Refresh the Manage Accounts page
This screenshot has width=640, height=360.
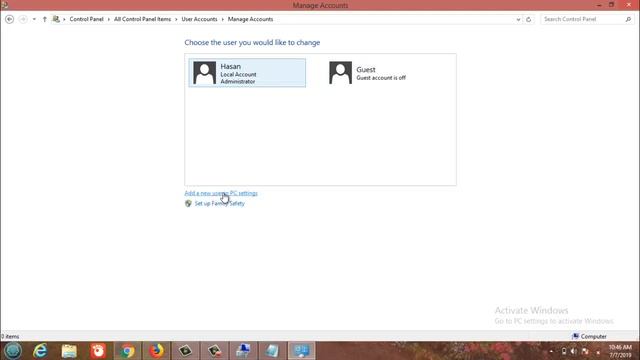coord(529,19)
